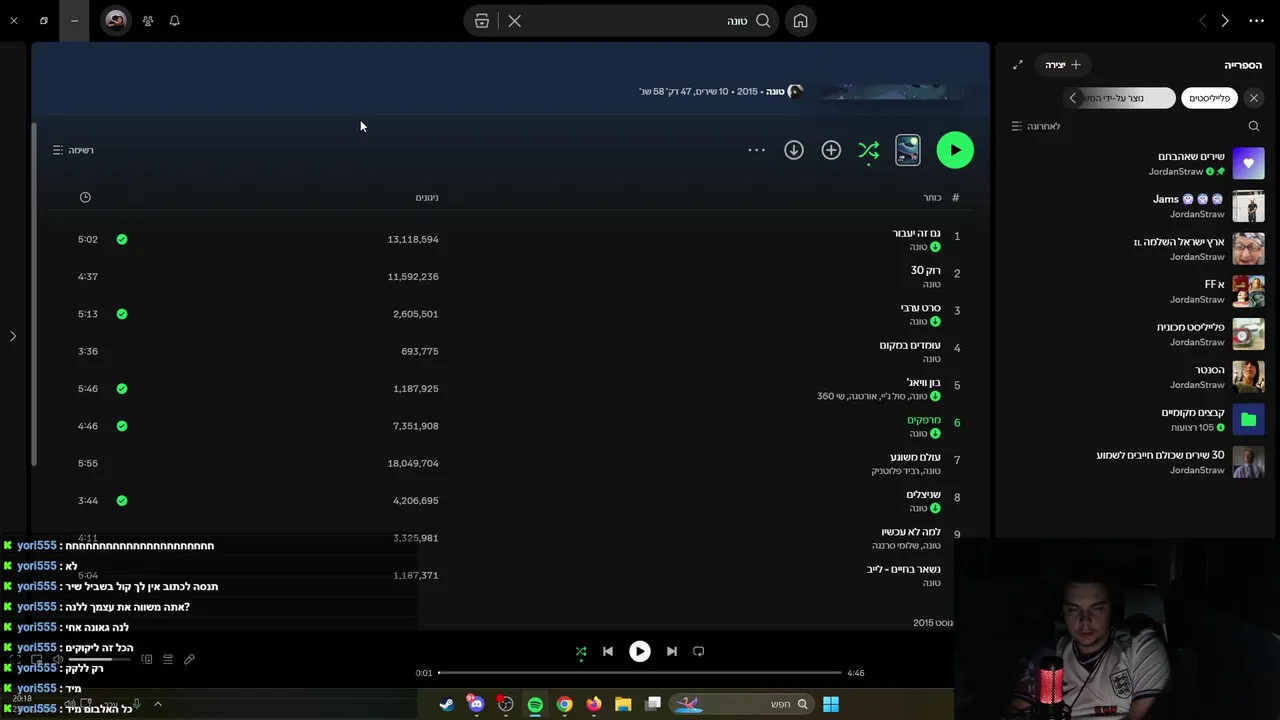Select track title שניצלים

point(923,494)
